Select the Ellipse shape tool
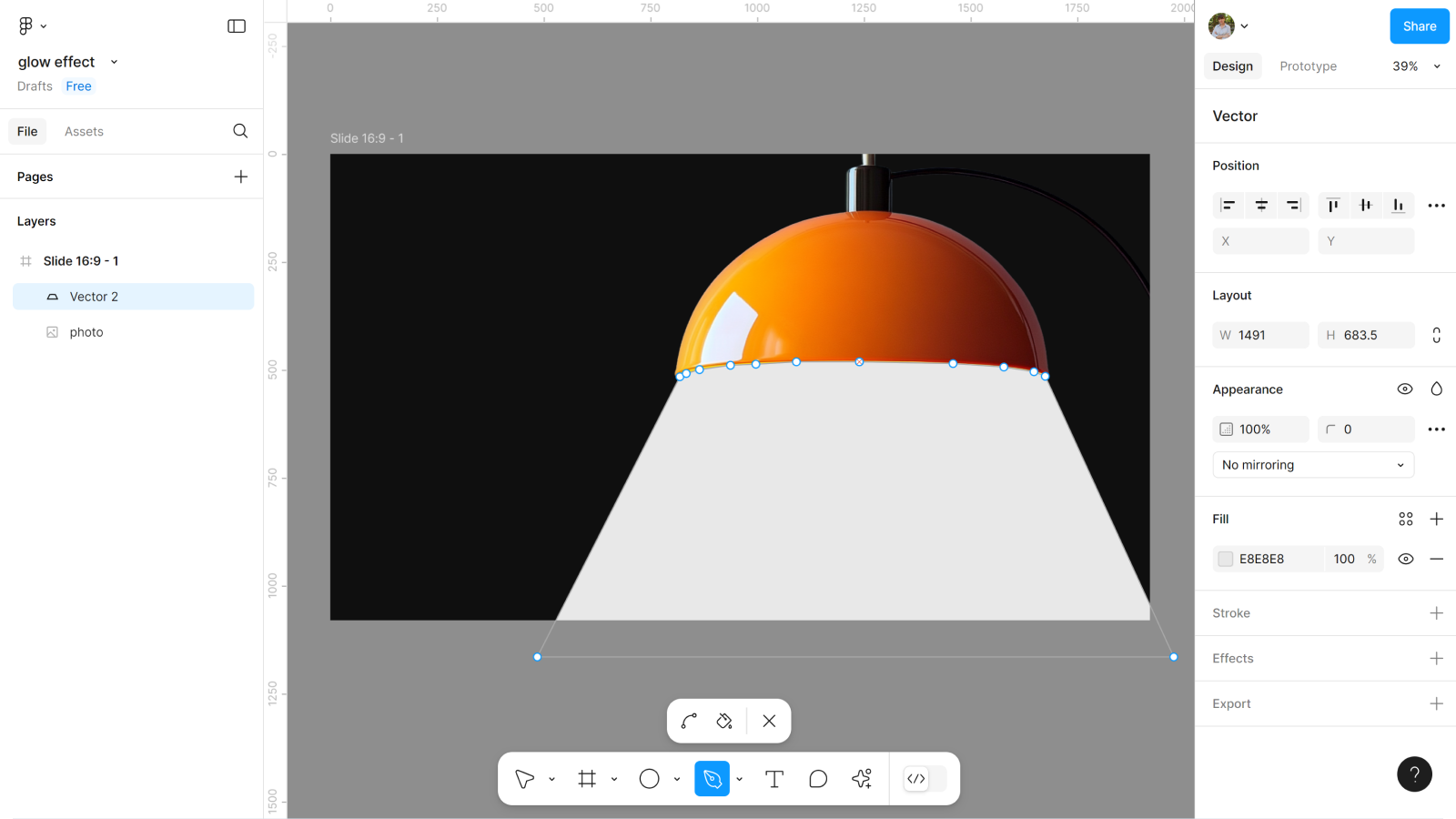Viewport: 1456px width, 819px height. click(x=649, y=779)
